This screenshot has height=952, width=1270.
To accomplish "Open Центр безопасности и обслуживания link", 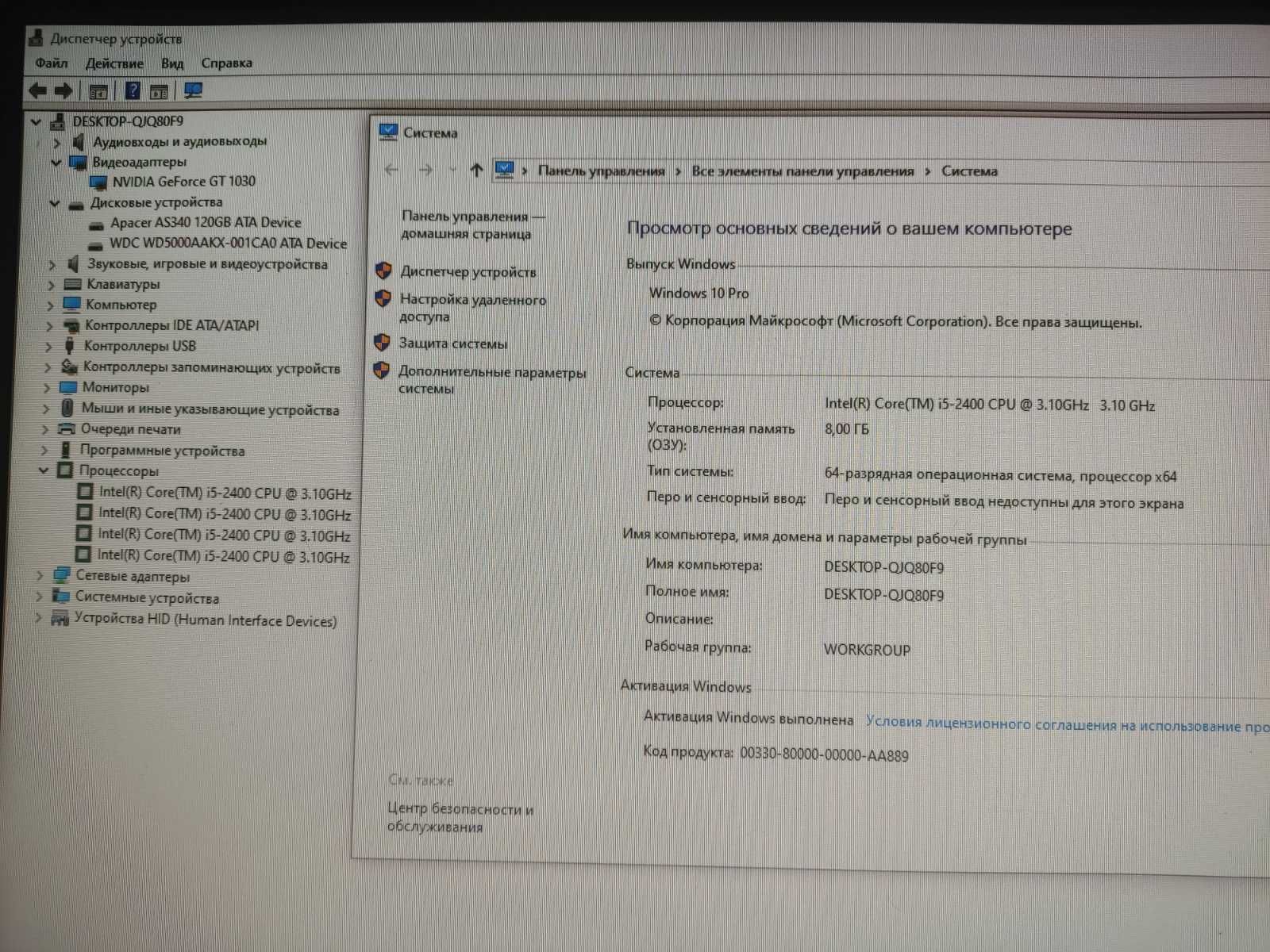I will click(460, 817).
